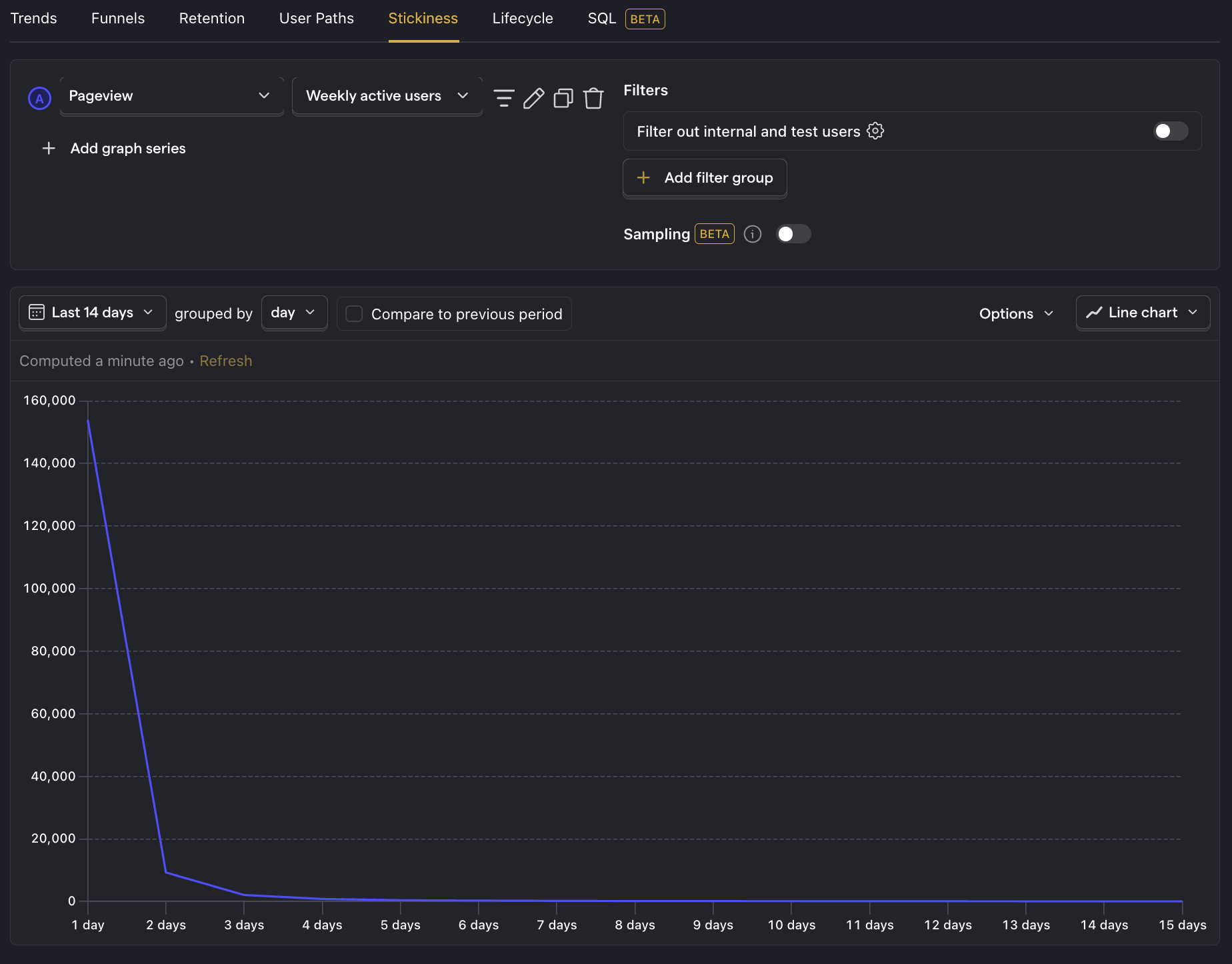The width and height of the screenshot is (1232, 964).
Task: Show Sampling info tooltip icon
Action: tap(753, 234)
